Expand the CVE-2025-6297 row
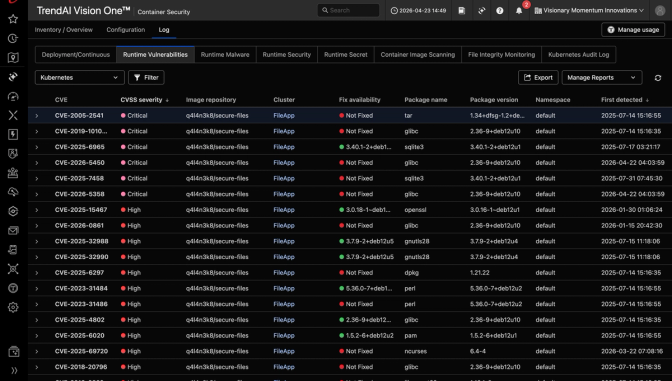The image size is (672, 381). (37, 273)
